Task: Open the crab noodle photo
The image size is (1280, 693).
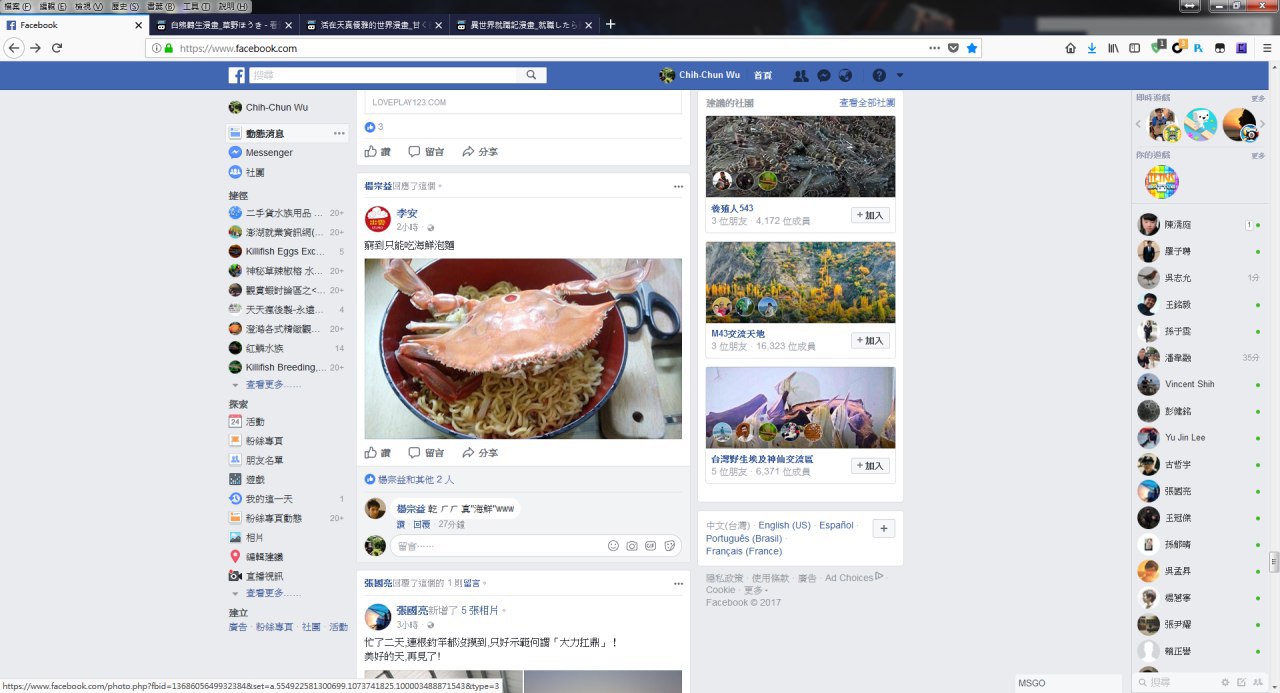Action: click(x=523, y=349)
